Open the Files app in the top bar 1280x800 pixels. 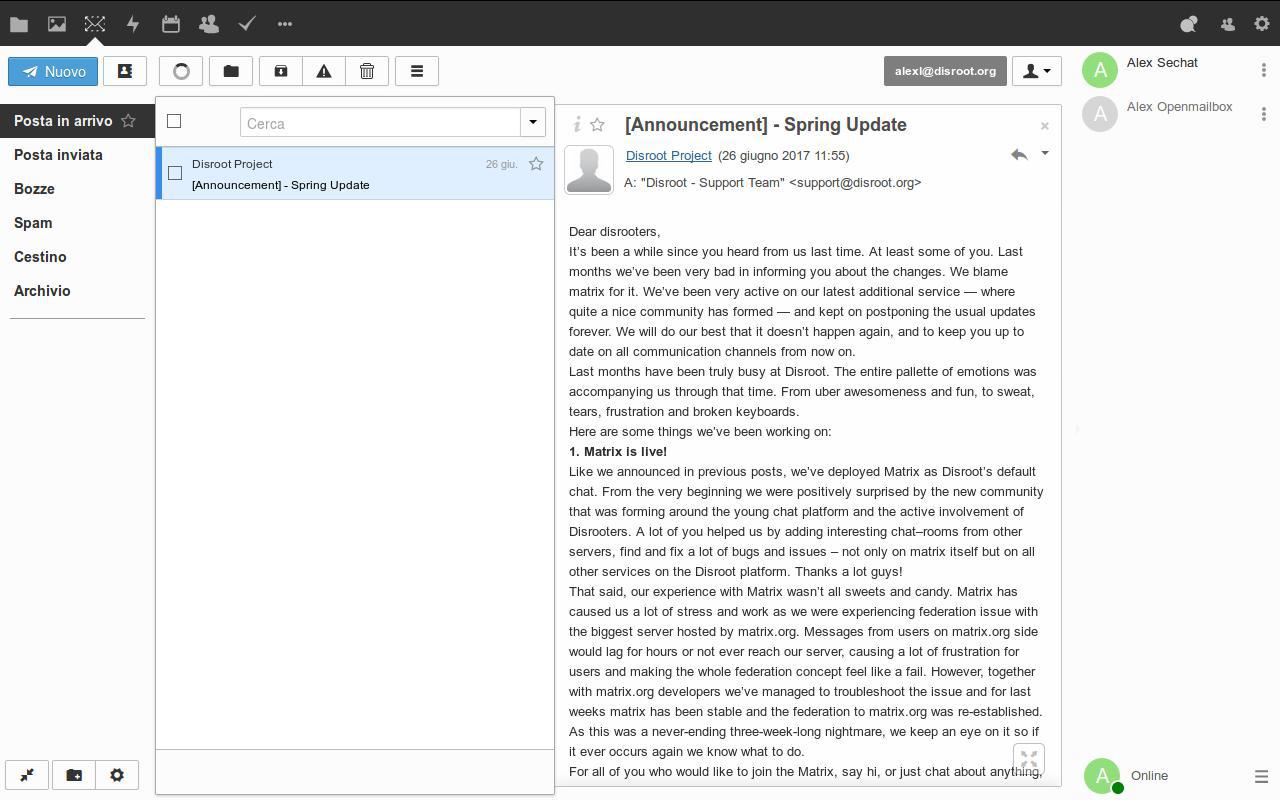(x=19, y=23)
